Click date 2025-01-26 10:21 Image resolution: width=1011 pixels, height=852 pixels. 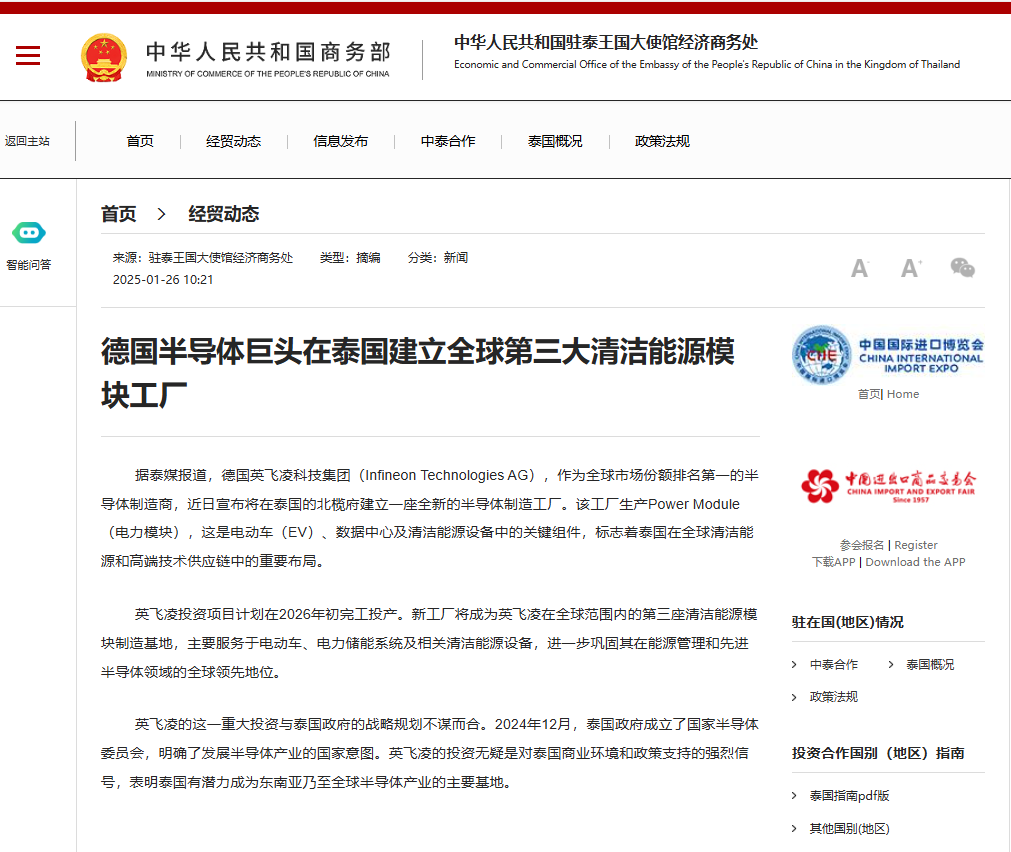point(163,280)
